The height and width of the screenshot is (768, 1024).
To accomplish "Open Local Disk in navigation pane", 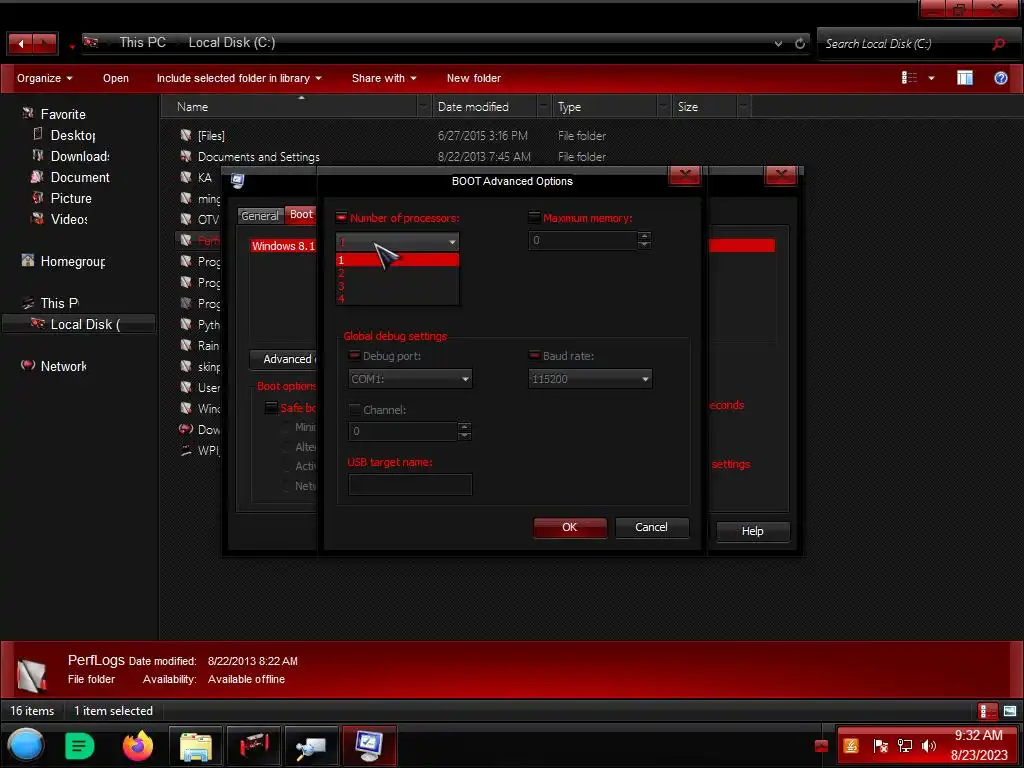I will click(x=78, y=324).
